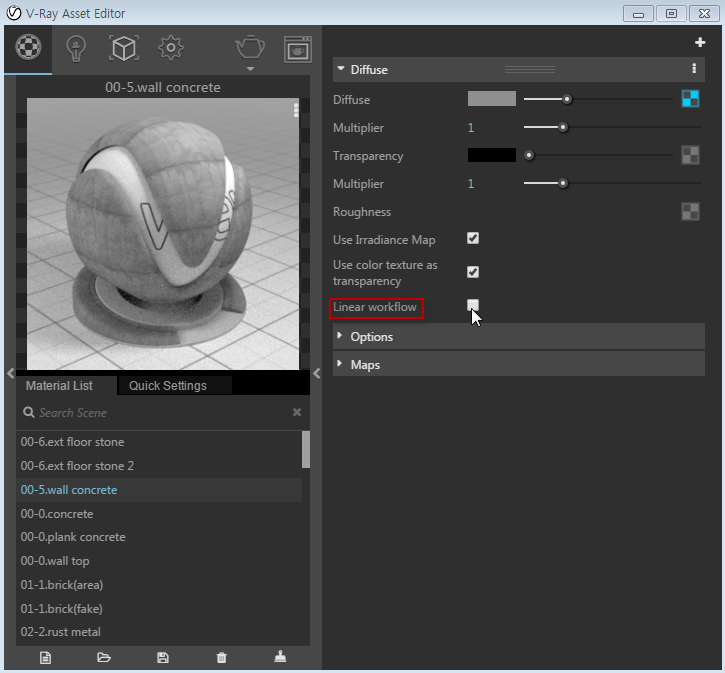Click the V-Ray logo in title bar
Screen dimensions: 725x673
pyautogui.click(x=13, y=13)
